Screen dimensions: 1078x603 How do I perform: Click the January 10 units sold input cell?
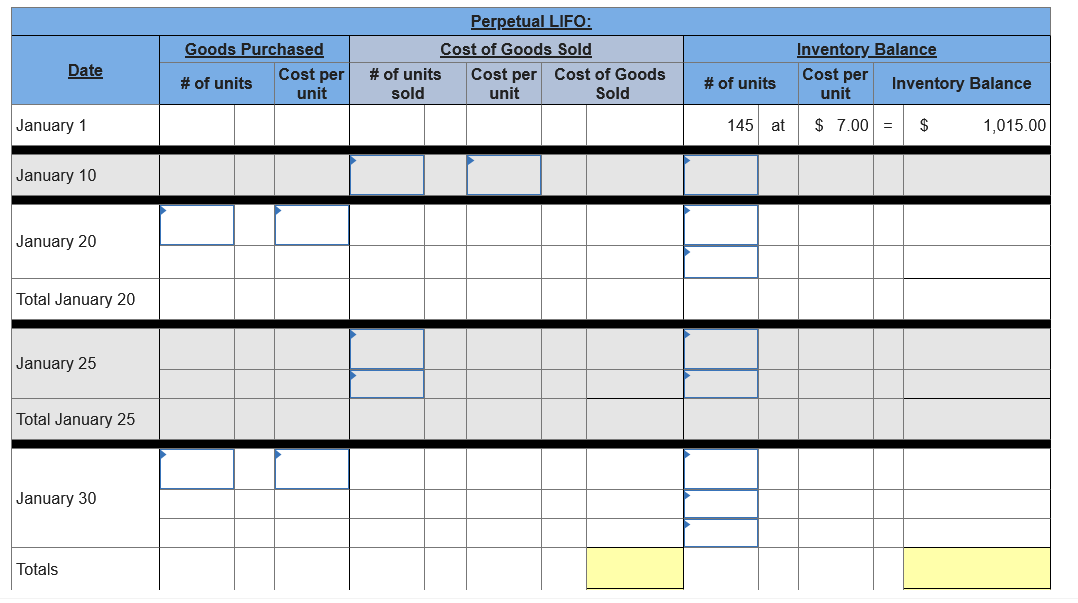[386, 174]
